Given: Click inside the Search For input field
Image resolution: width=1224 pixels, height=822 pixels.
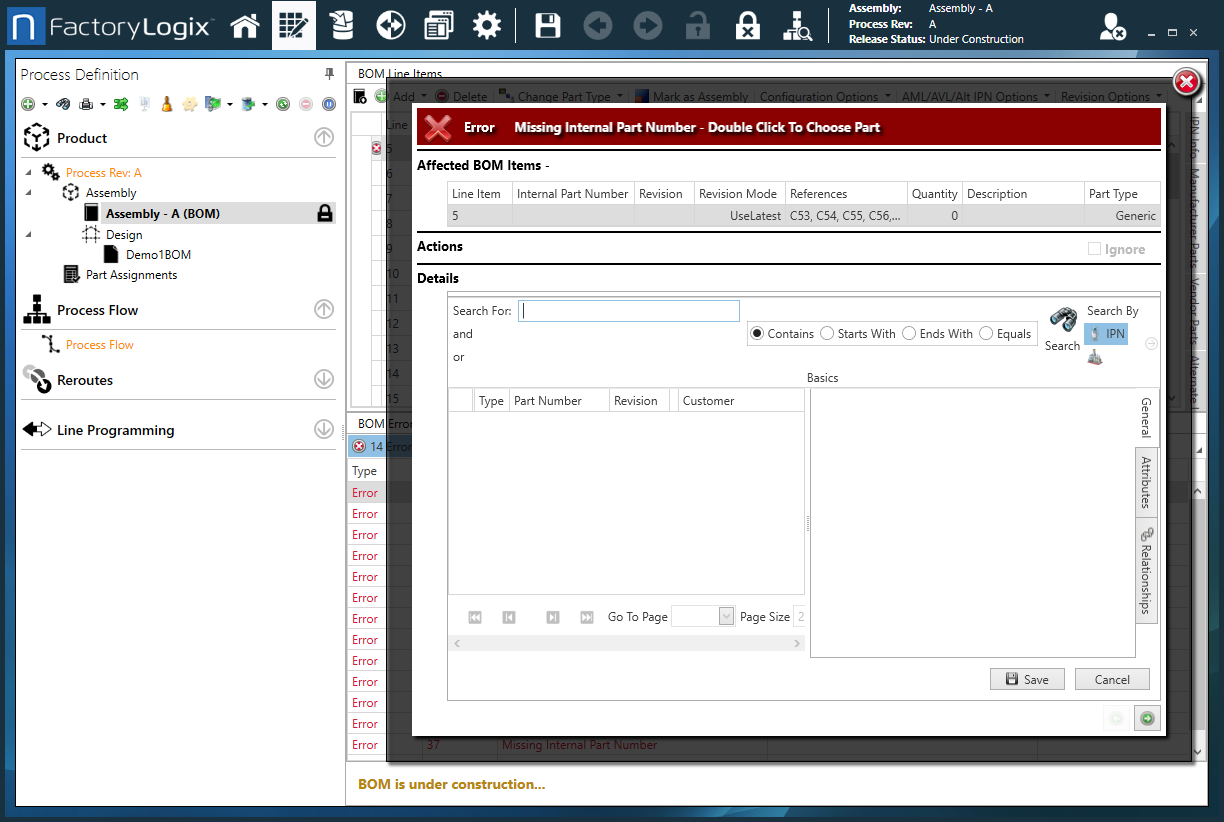Looking at the screenshot, I should point(629,310).
